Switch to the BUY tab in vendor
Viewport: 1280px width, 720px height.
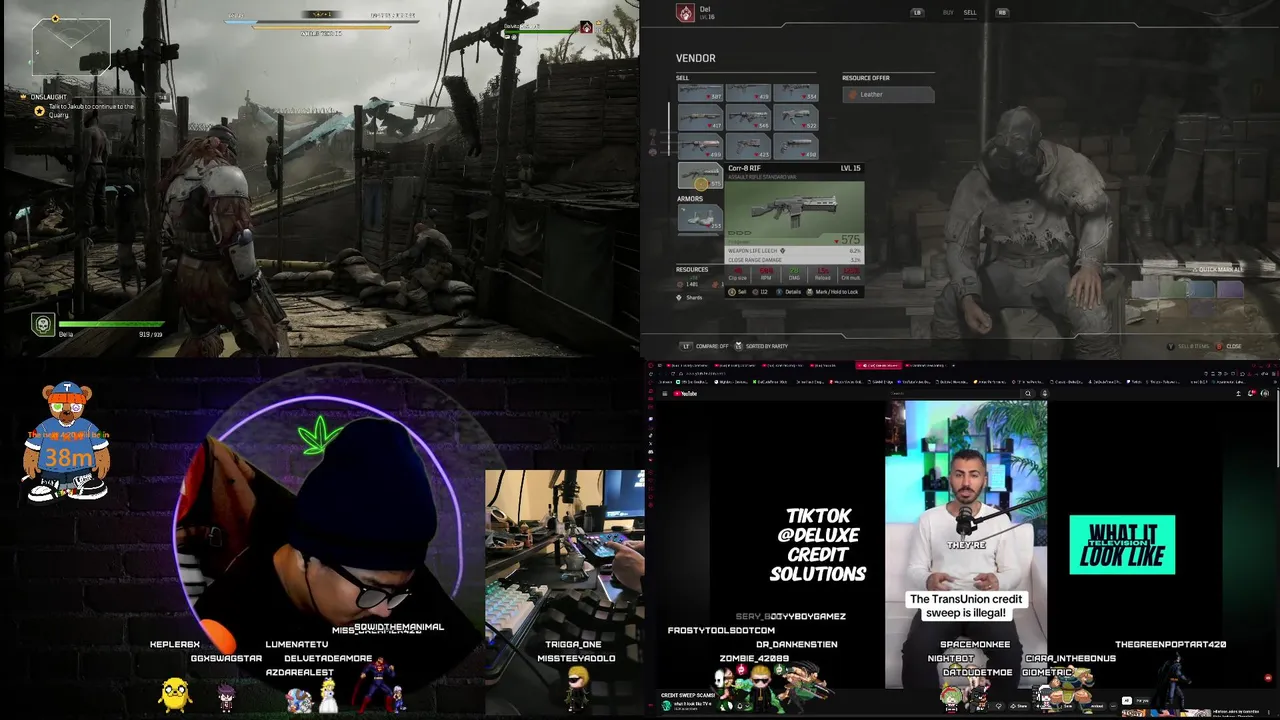pyautogui.click(x=948, y=12)
